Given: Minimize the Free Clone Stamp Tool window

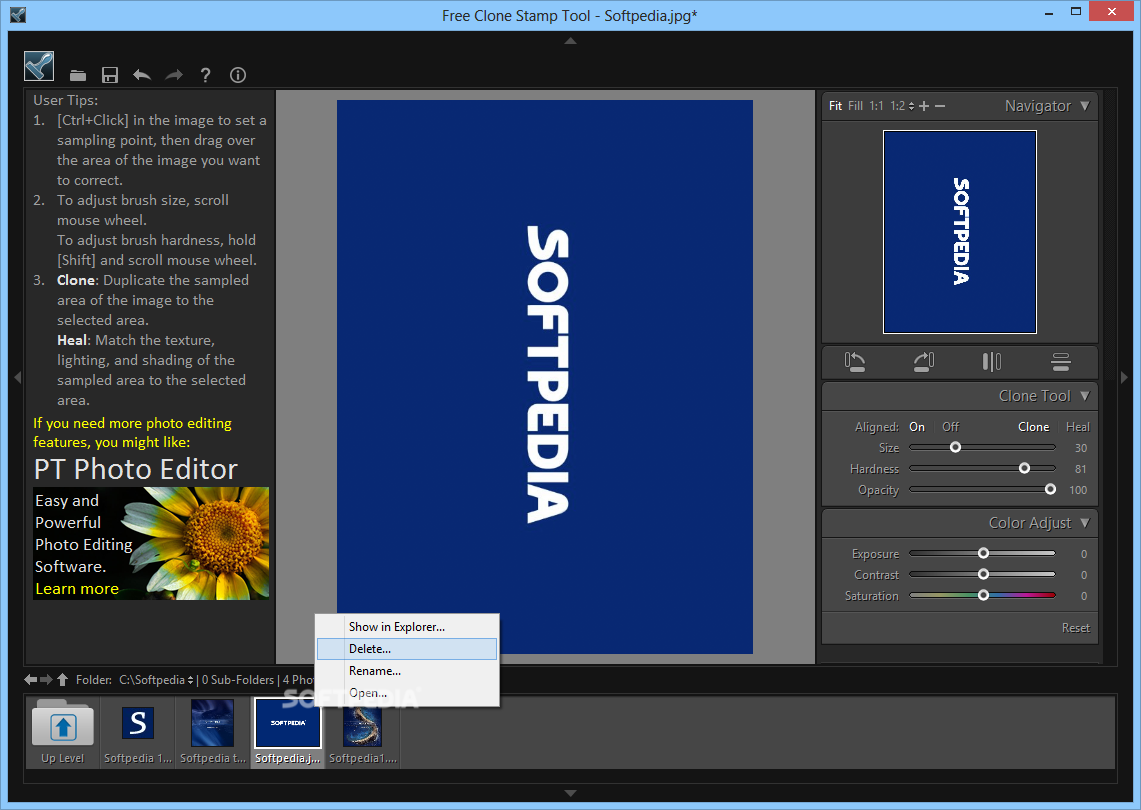Looking at the screenshot, I should 1049,12.
